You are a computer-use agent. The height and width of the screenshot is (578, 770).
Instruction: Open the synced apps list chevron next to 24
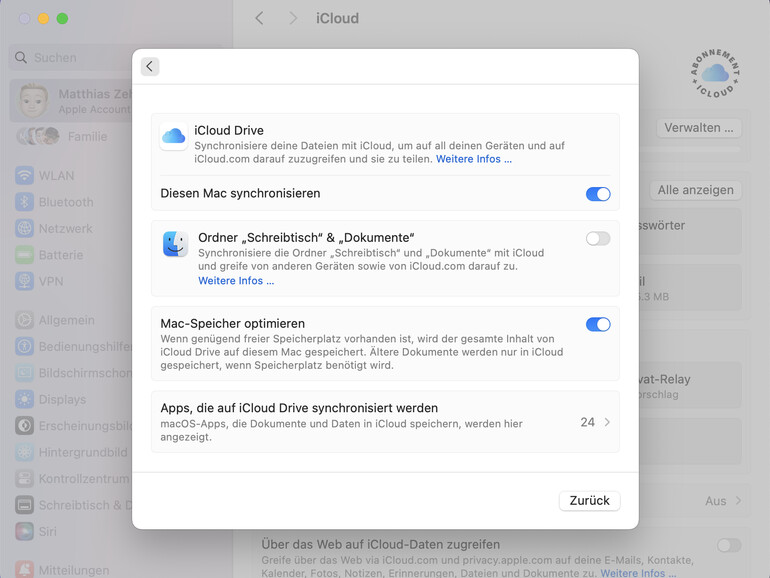coord(607,422)
